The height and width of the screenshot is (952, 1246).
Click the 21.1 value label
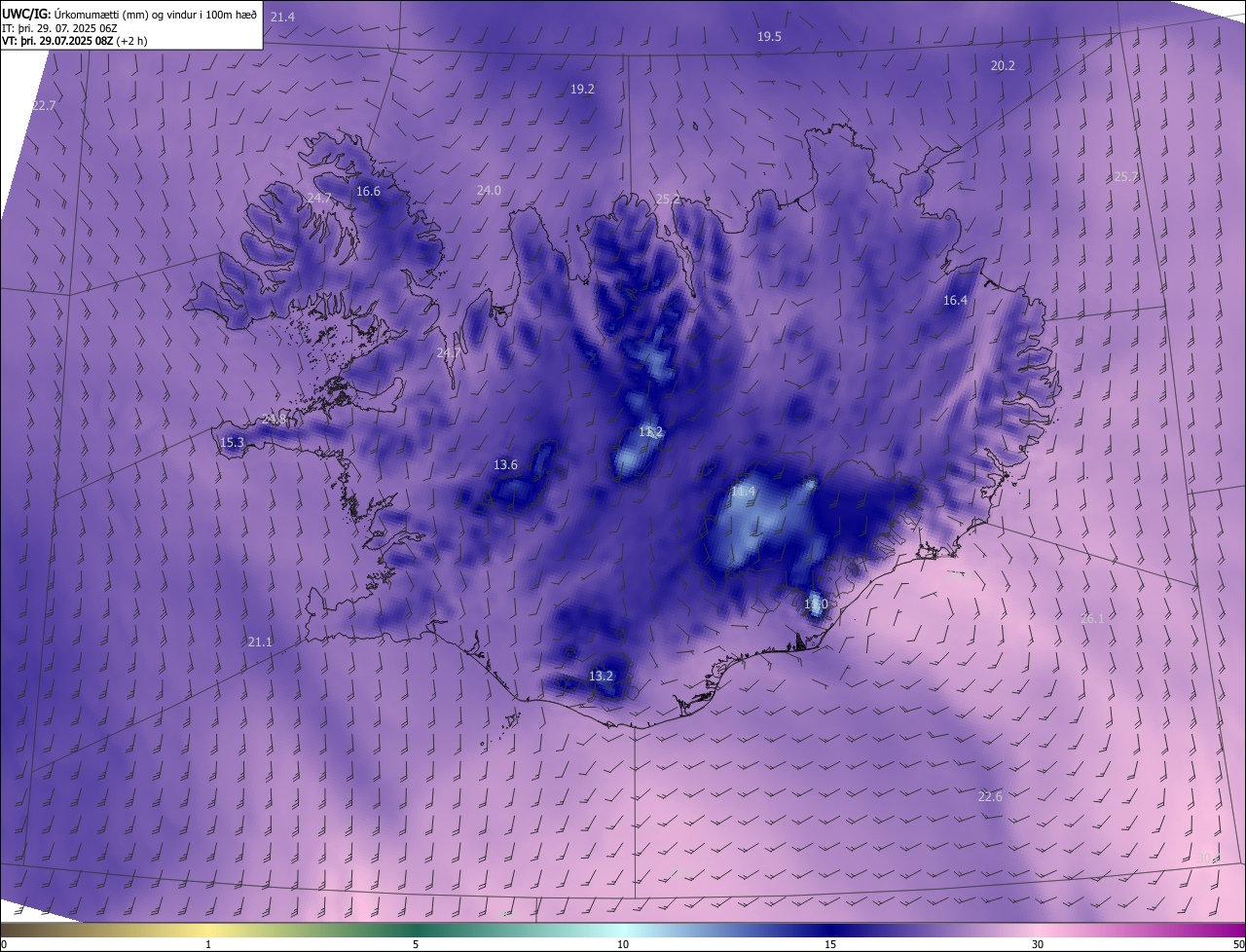click(260, 641)
